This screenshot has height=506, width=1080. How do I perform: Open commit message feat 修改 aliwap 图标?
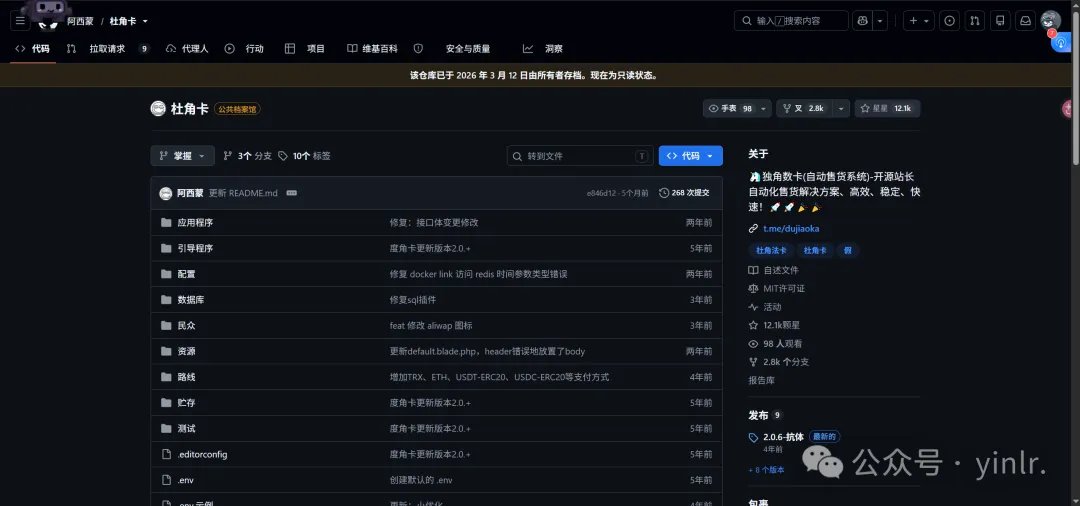click(x=431, y=326)
